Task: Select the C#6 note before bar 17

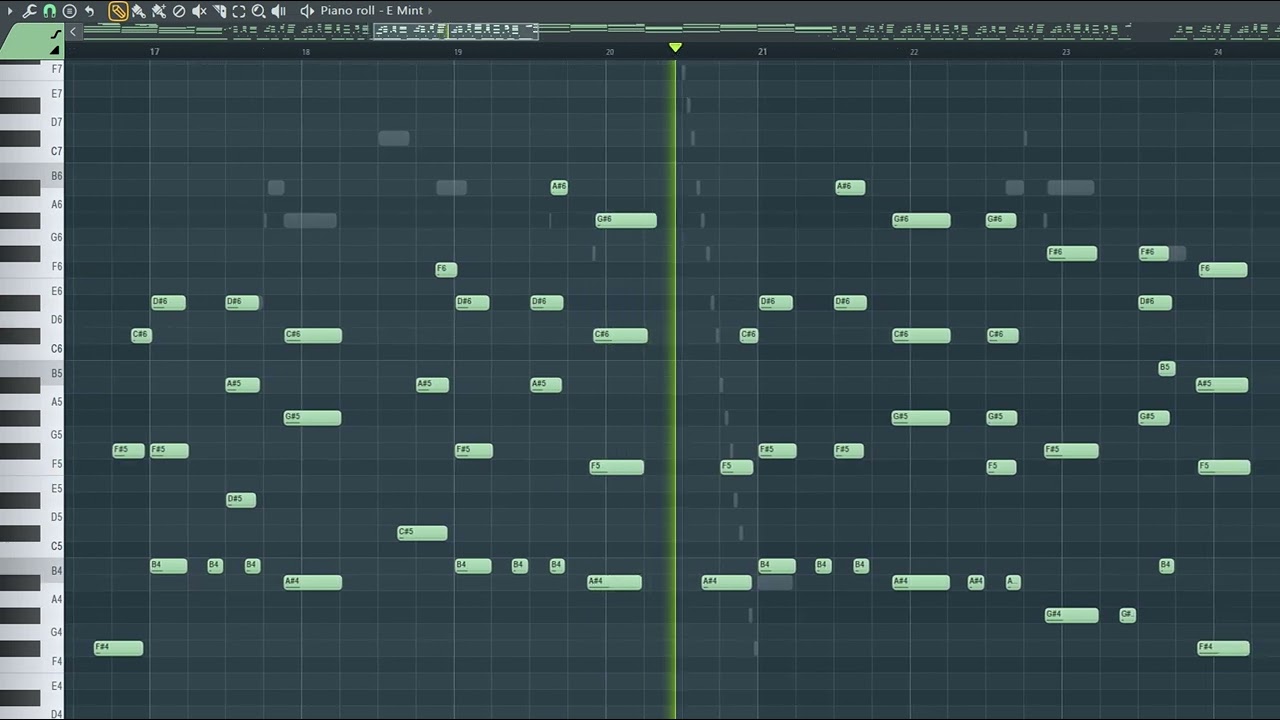Action: pyautogui.click(x=141, y=335)
